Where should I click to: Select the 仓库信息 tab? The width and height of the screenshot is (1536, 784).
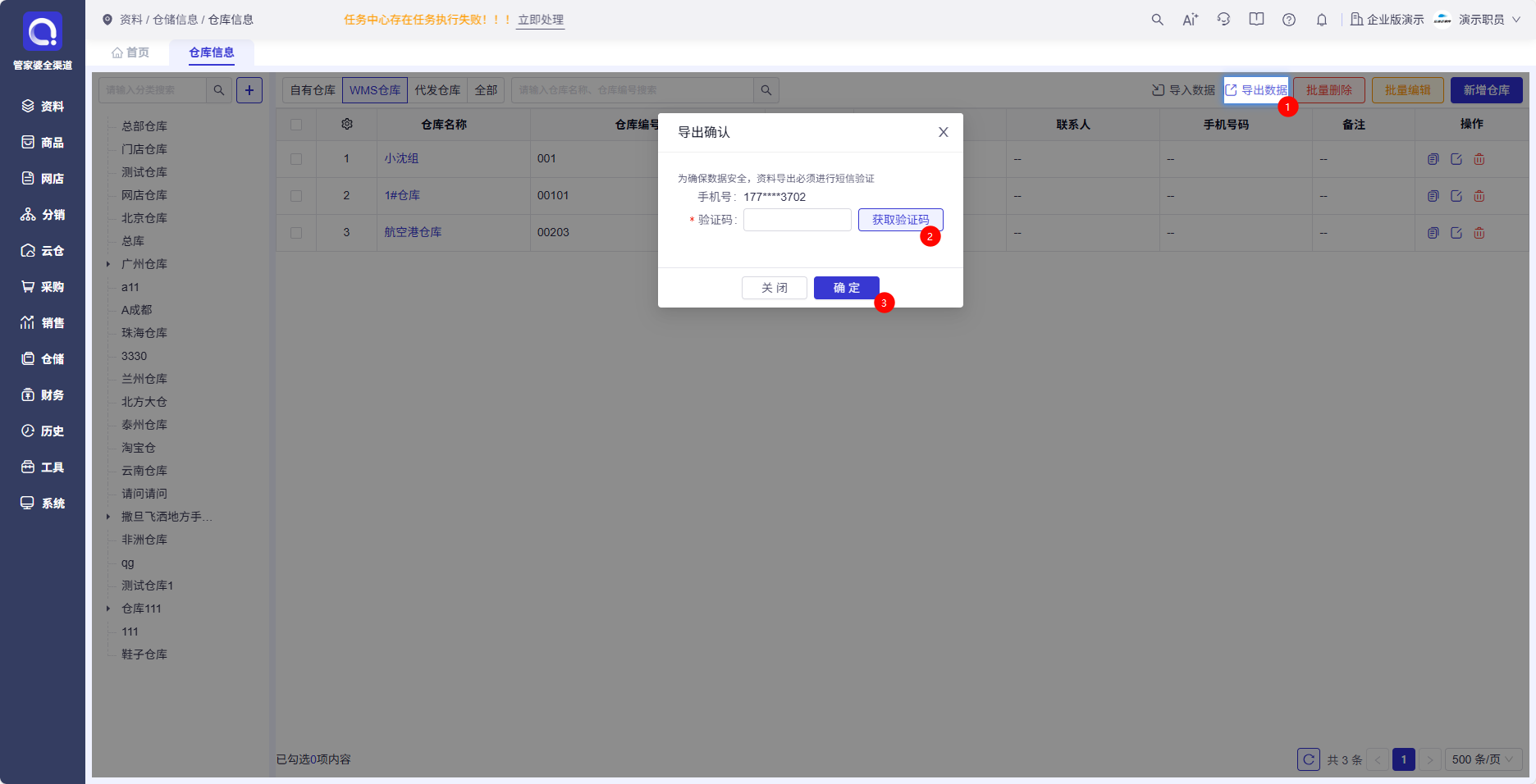pyautogui.click(x=212, y=52)
